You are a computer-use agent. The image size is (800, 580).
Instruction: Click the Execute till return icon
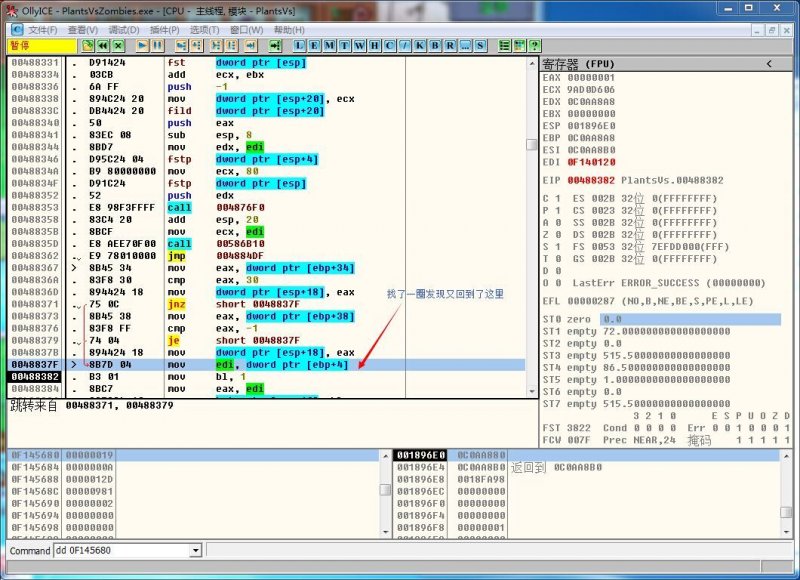(x=251, y=45)
